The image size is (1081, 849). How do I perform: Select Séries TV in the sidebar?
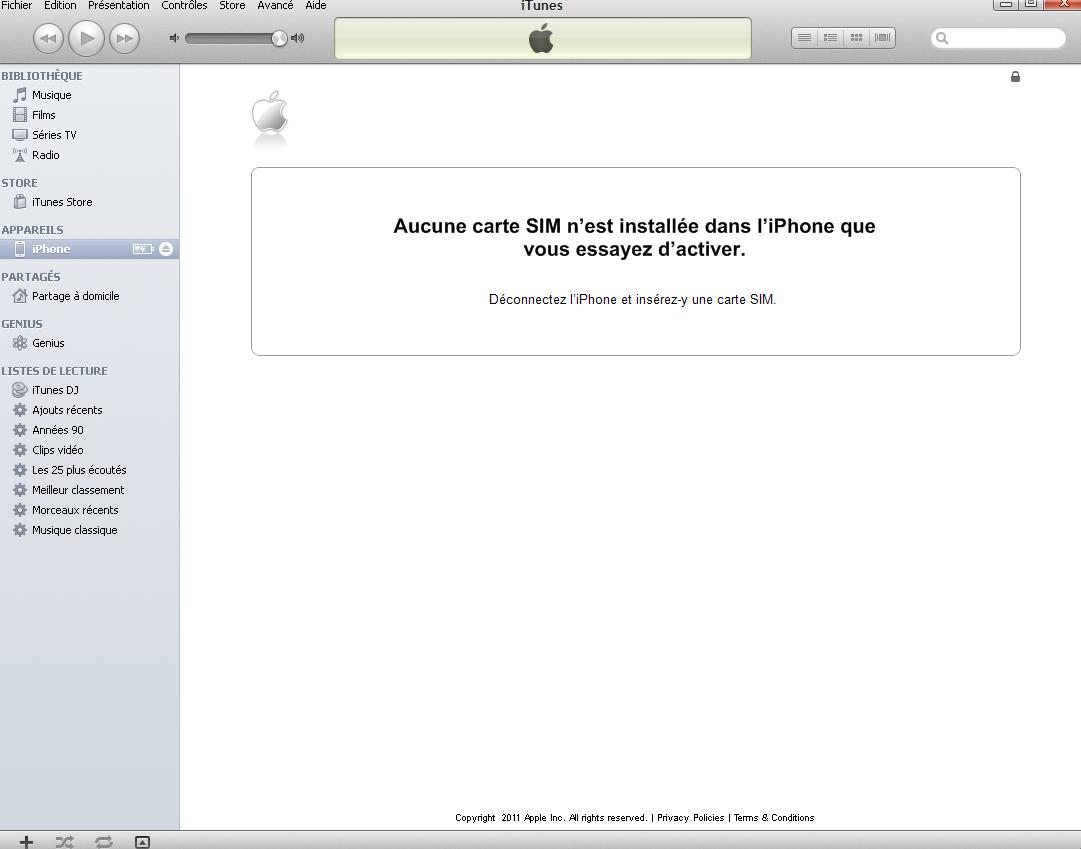[90, 135]
